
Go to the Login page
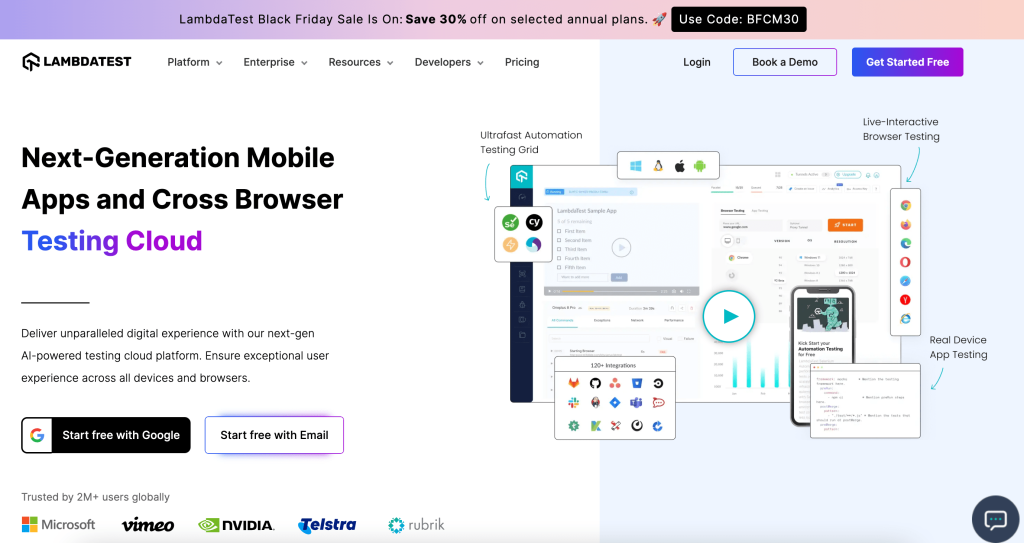pyautogui.click(x=697, y=62)
